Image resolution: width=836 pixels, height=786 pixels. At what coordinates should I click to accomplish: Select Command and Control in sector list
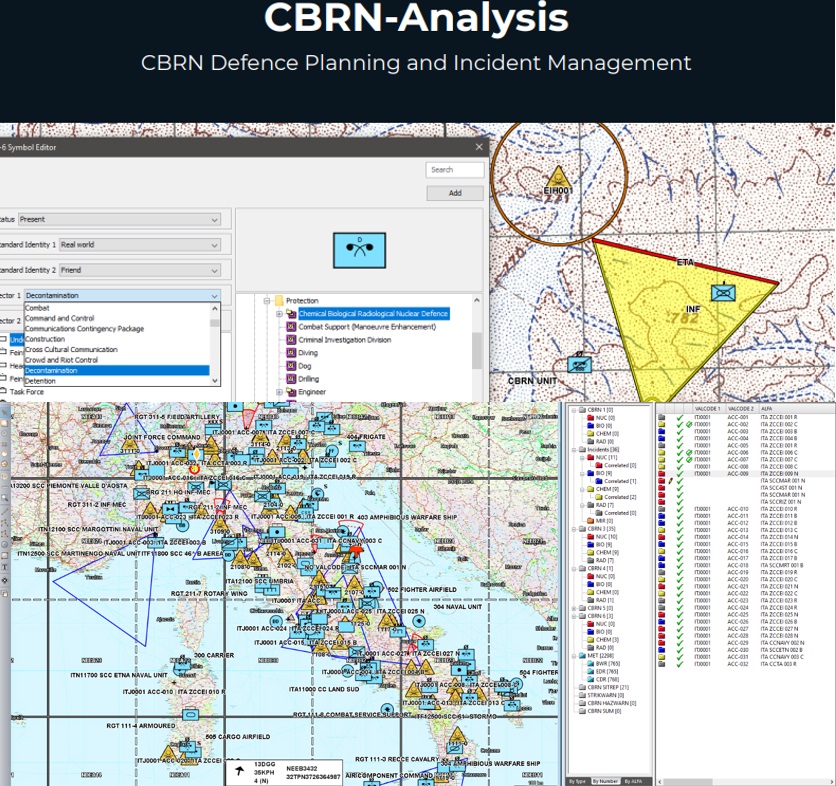click(60, 319)
